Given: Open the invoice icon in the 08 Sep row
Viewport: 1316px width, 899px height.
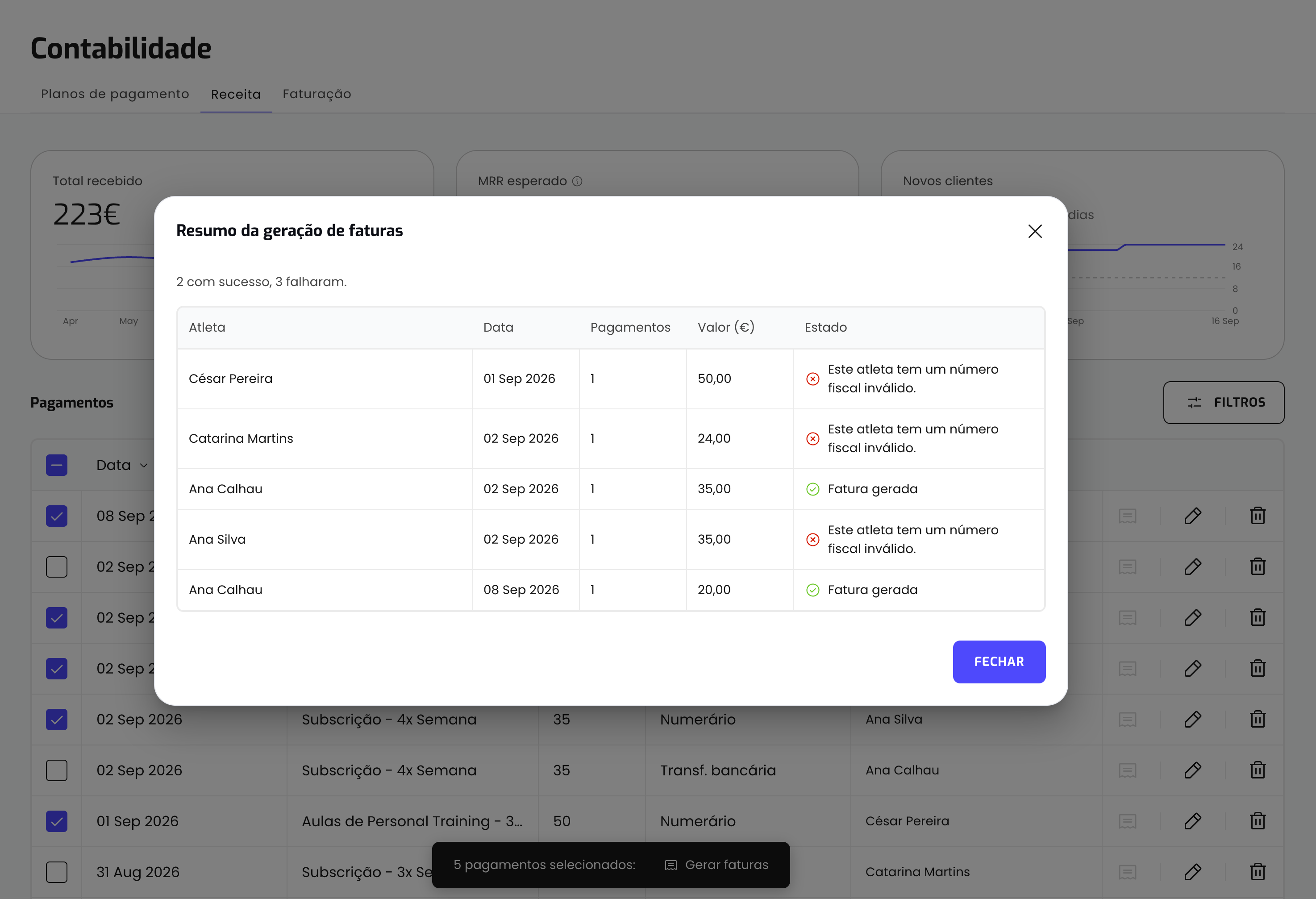Looking at the screenshot, I should pyautogui.click(x=1128, y=516).
